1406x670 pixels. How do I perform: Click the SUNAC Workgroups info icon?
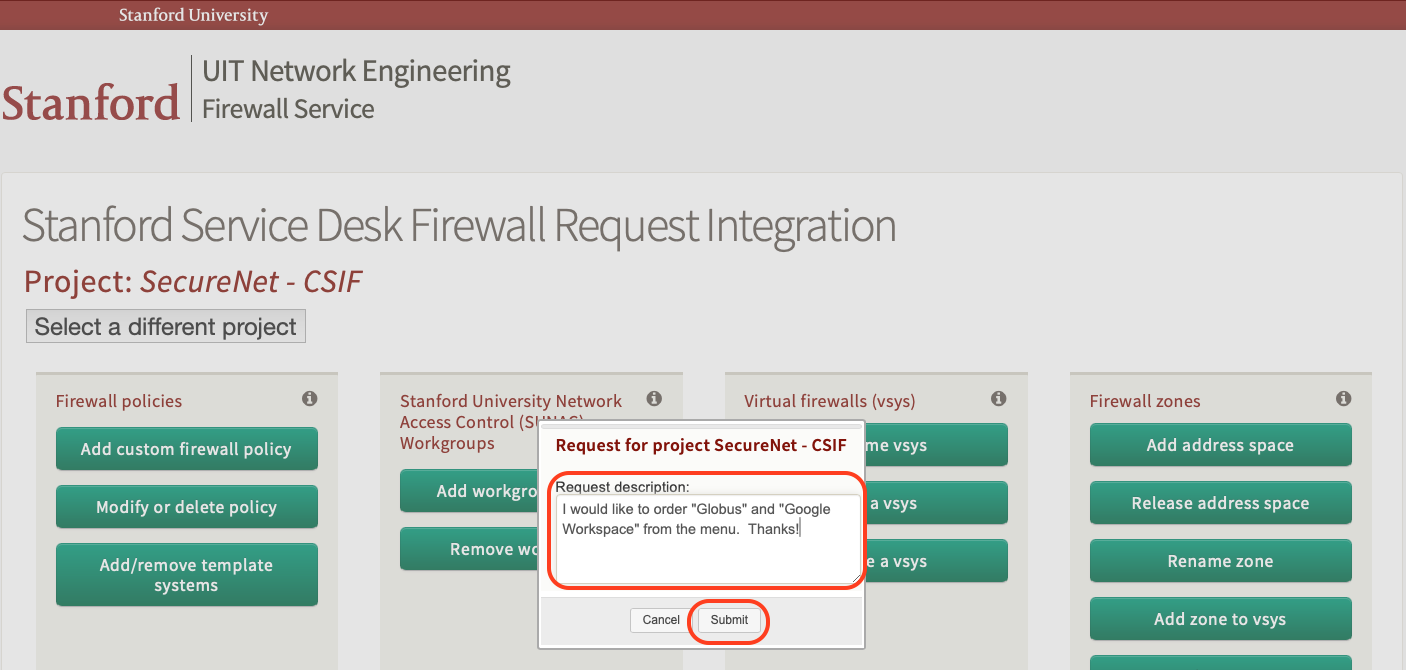pyautogui.click(x=654, y=399)
